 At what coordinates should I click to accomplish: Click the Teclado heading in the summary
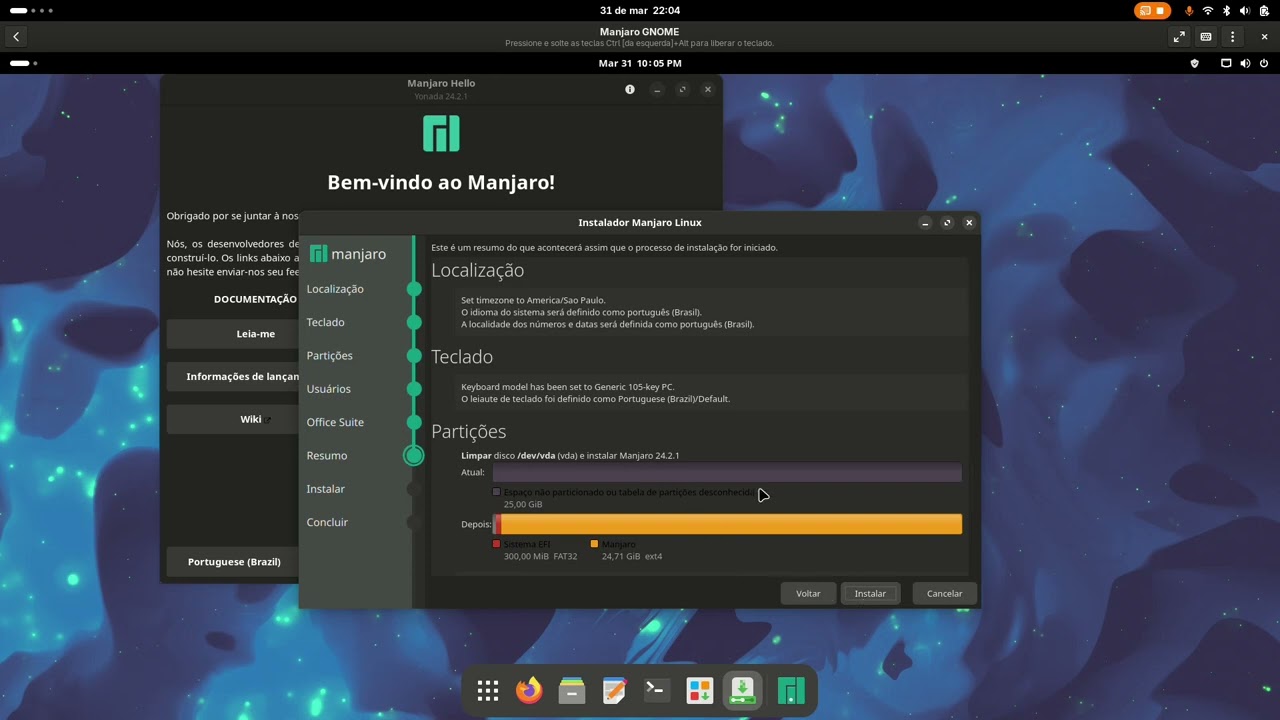[x=462, y=356]
